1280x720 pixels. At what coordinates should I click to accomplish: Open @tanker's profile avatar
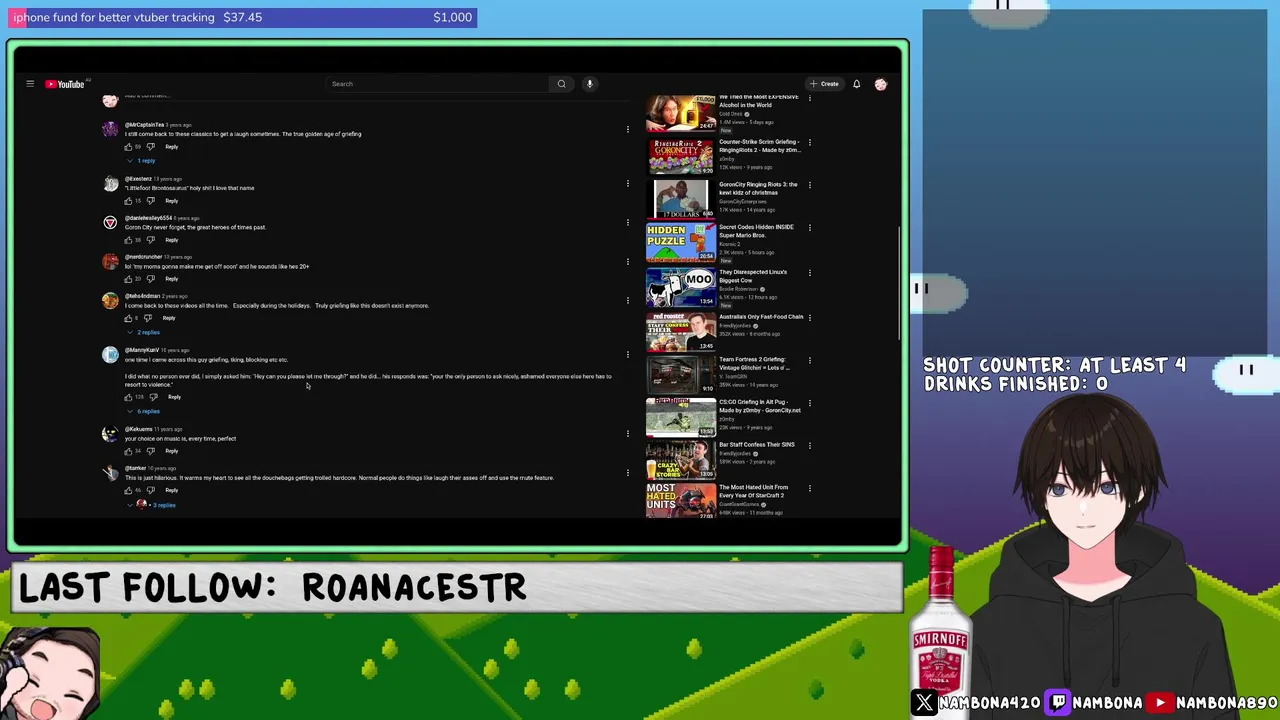coord(110,472)
